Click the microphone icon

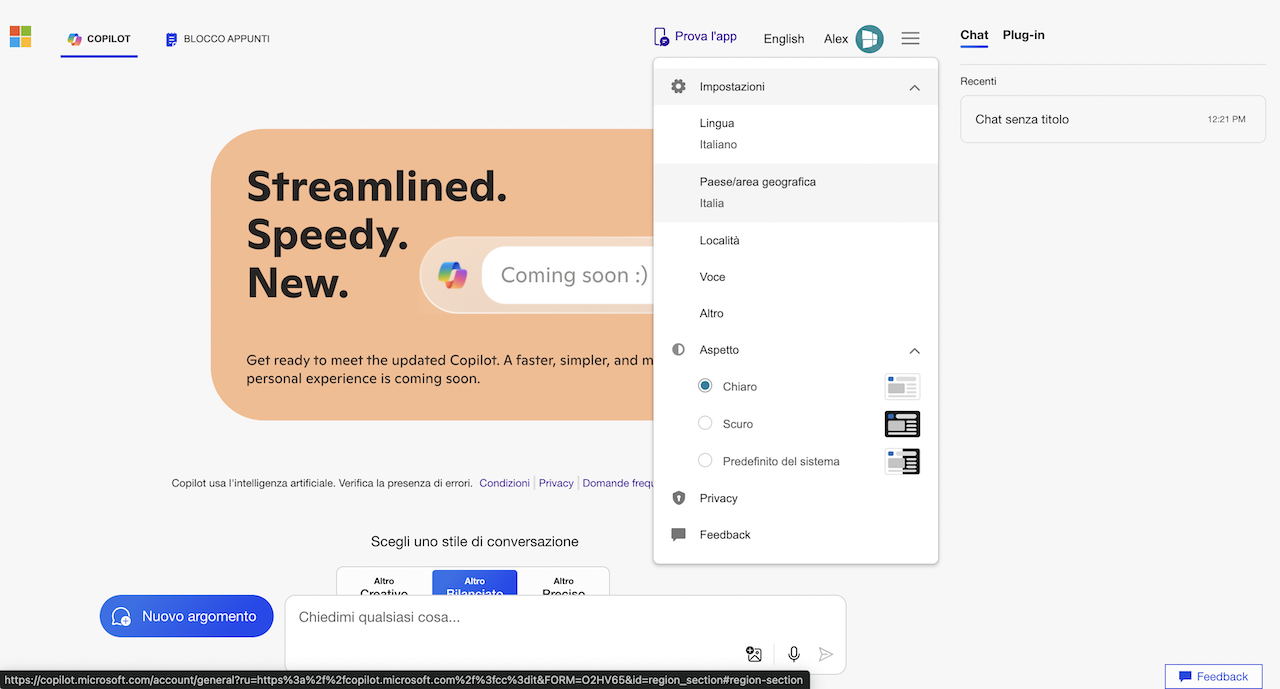click(794, 654)
